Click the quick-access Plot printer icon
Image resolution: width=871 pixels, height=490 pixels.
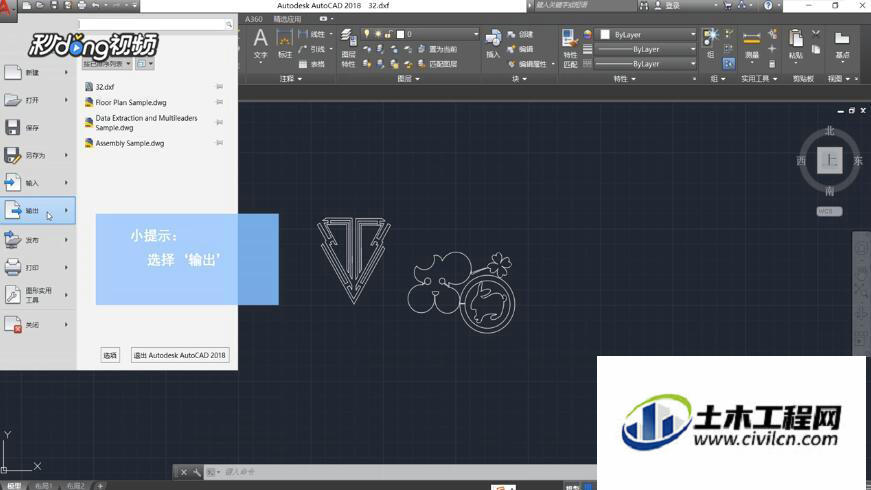82,6
